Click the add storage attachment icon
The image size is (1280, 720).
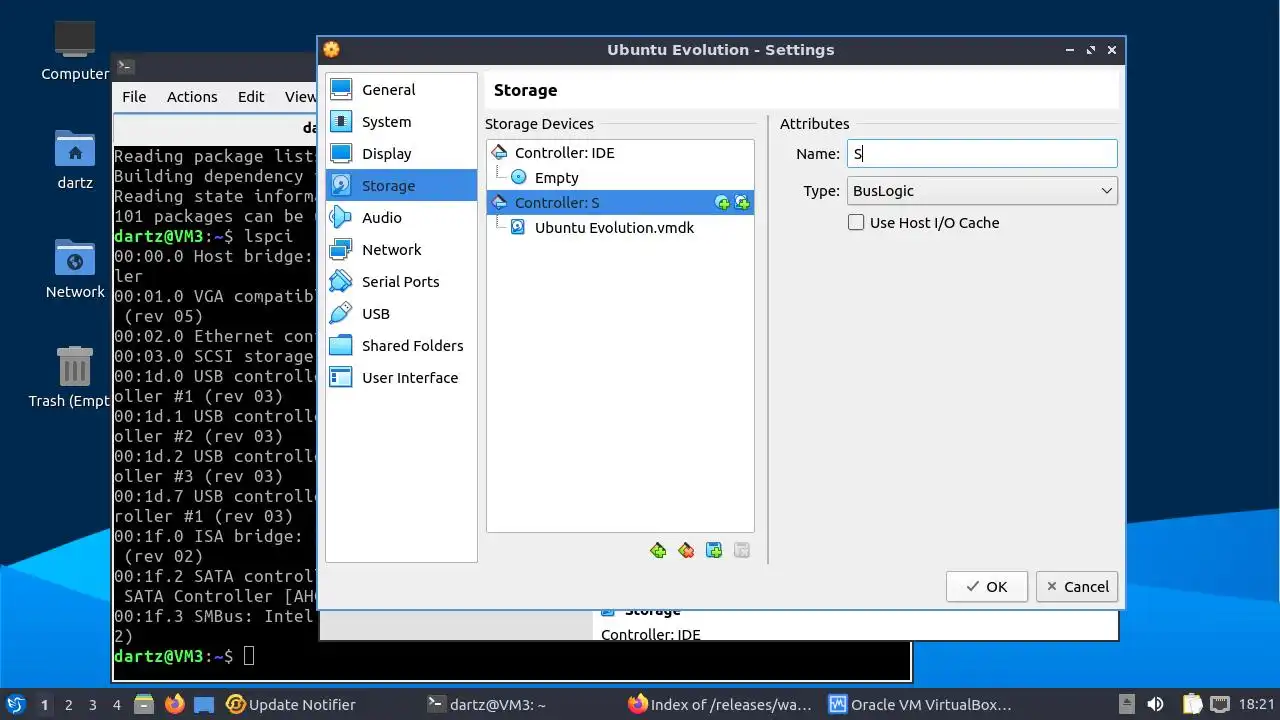(x=714, y=550)
